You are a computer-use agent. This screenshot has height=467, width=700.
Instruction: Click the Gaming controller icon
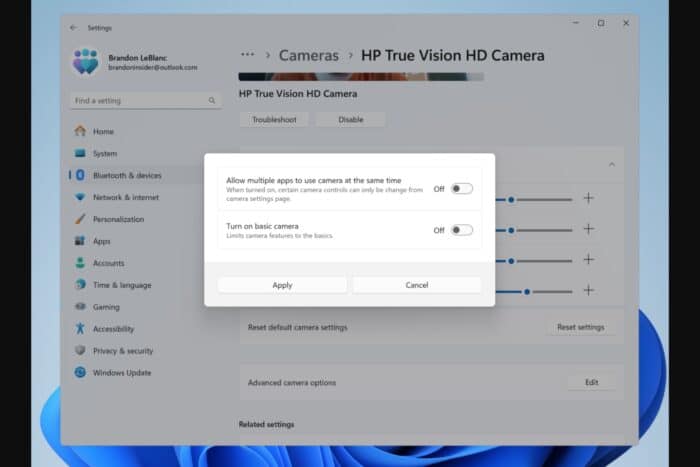[x=80, y=306]
